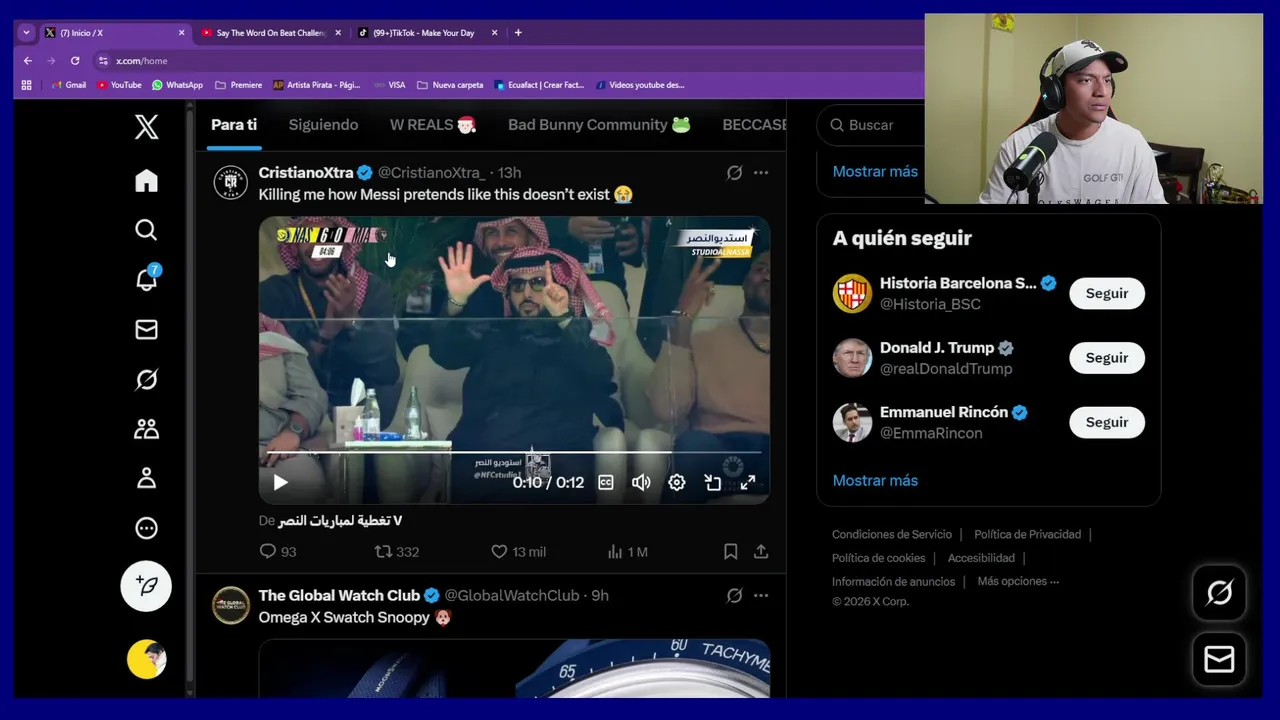The height and width of the screenshot is (720, 1280).
Task: Mute the video volume speaker
Action: pyautogui.click(x=641, y=483)
